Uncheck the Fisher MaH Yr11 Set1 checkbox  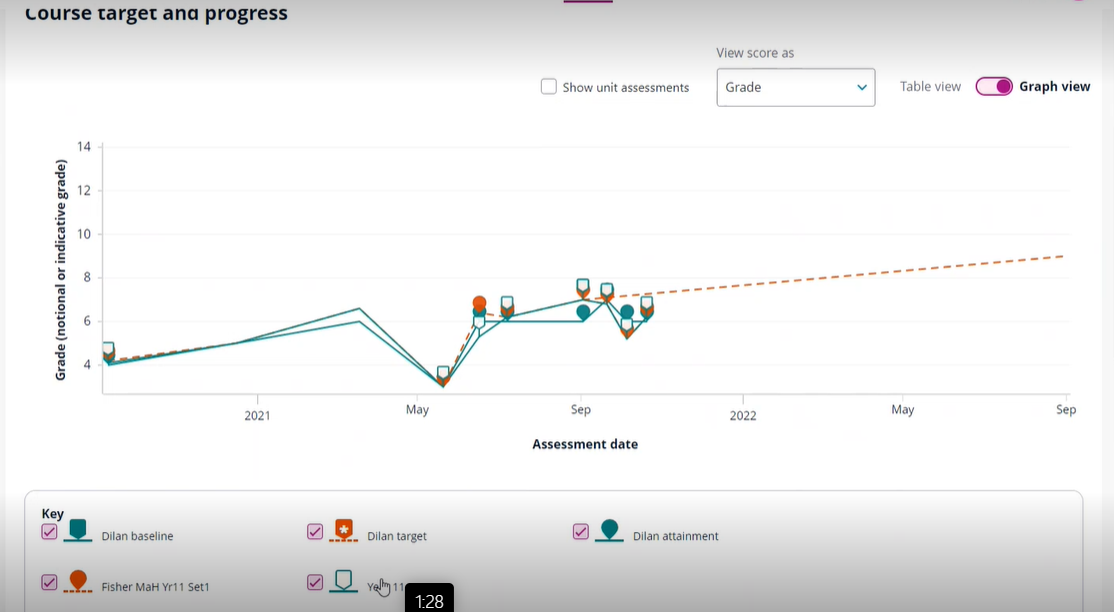[x=49, y=581]
